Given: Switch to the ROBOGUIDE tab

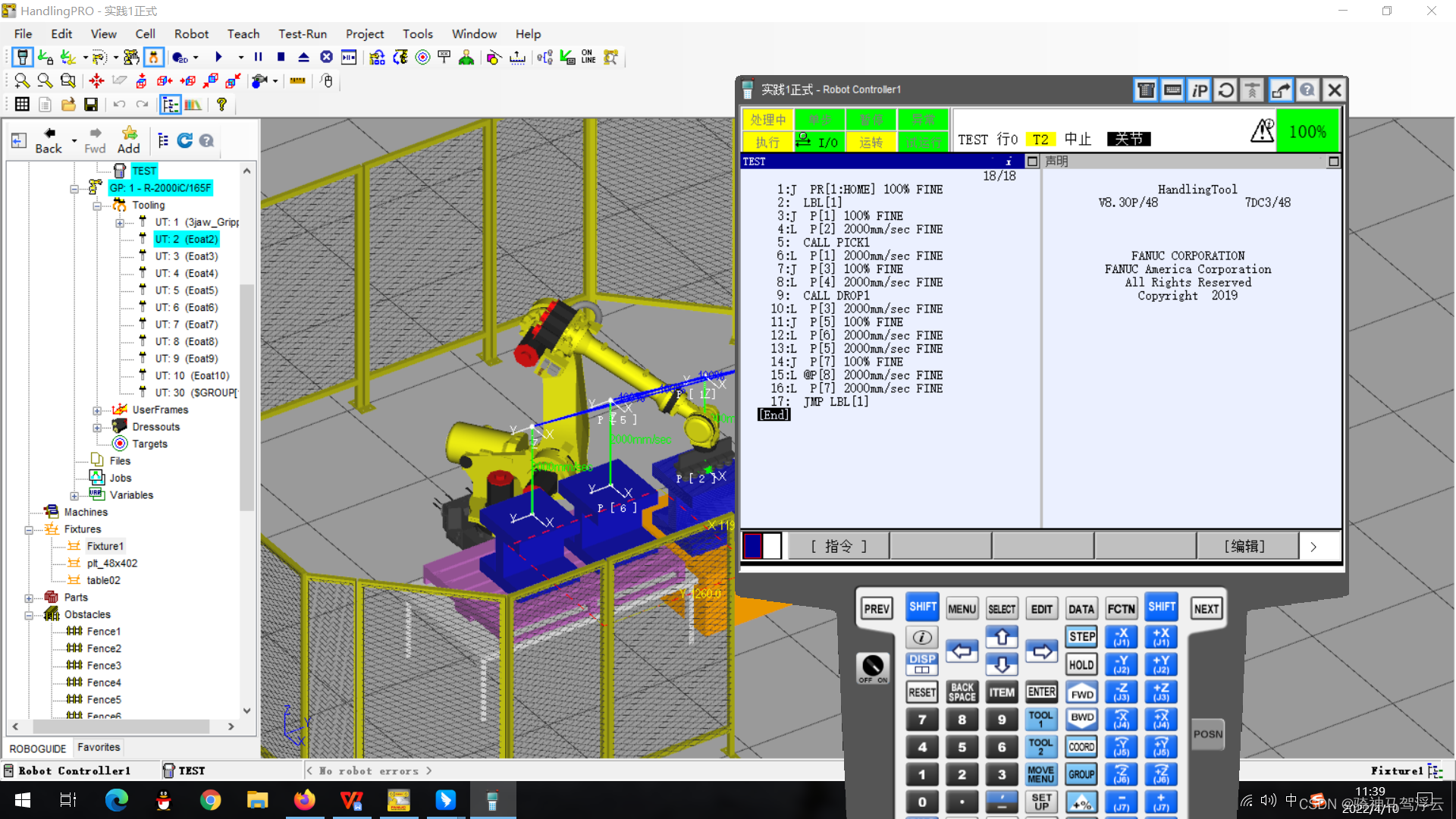Looking at the screenshot, I should point(38,748).
